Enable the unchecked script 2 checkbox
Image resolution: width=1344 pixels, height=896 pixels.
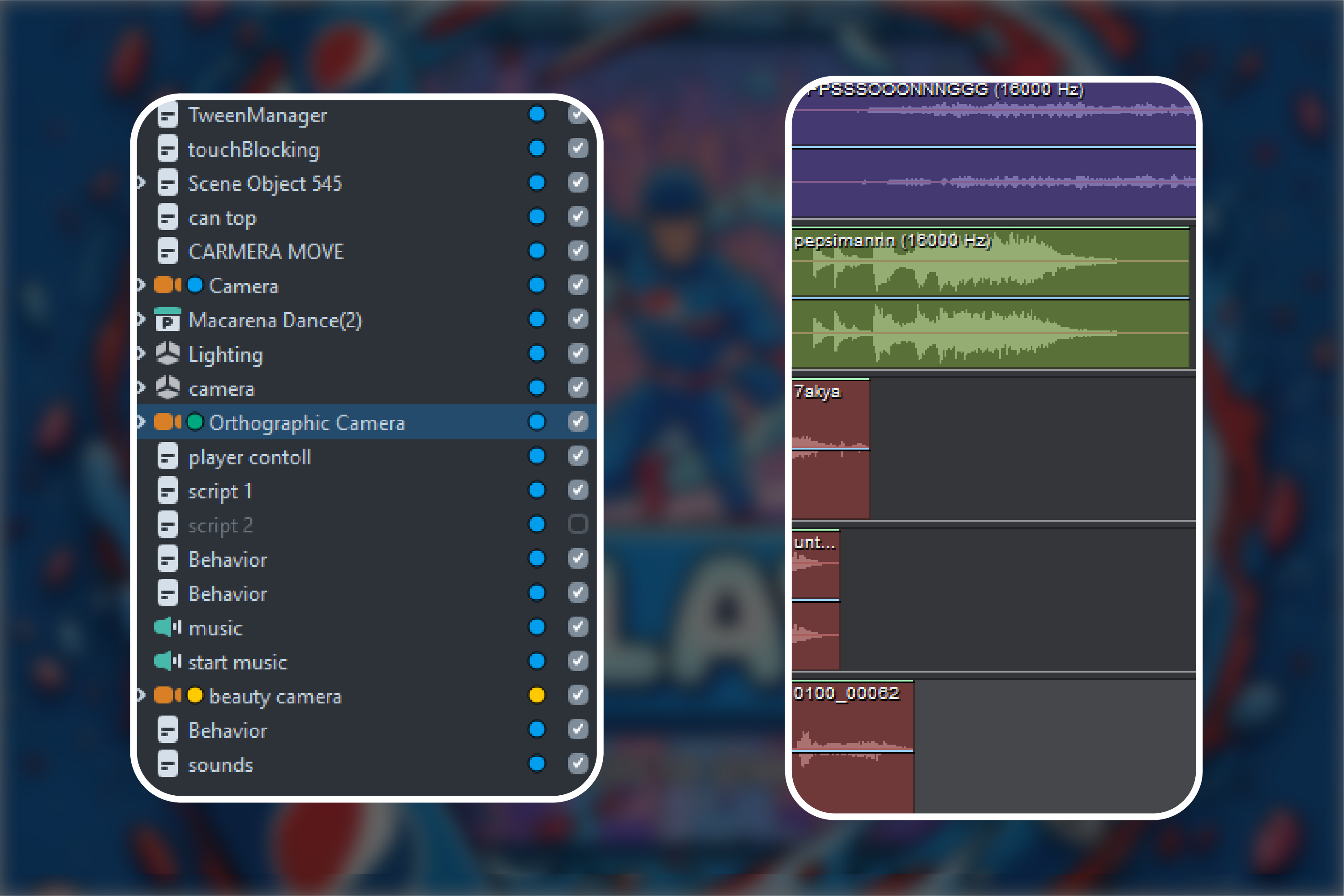578,524
